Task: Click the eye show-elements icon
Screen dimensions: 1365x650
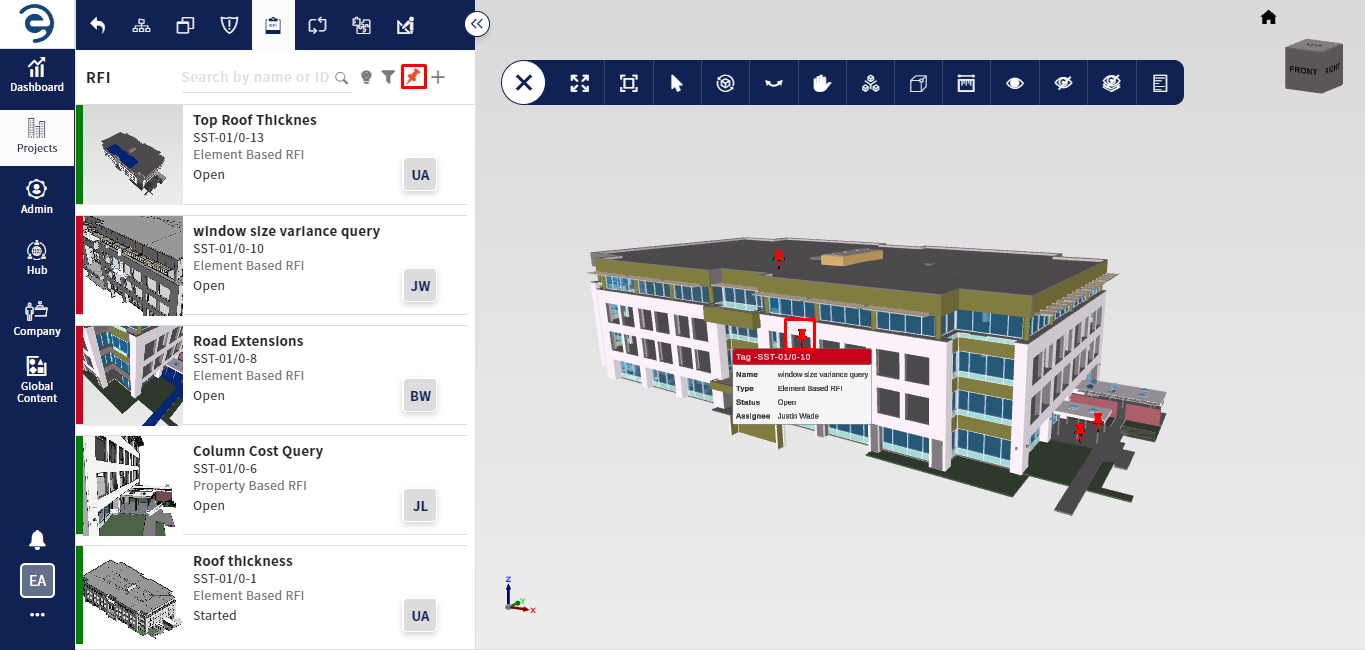Action: [1015, 83]
